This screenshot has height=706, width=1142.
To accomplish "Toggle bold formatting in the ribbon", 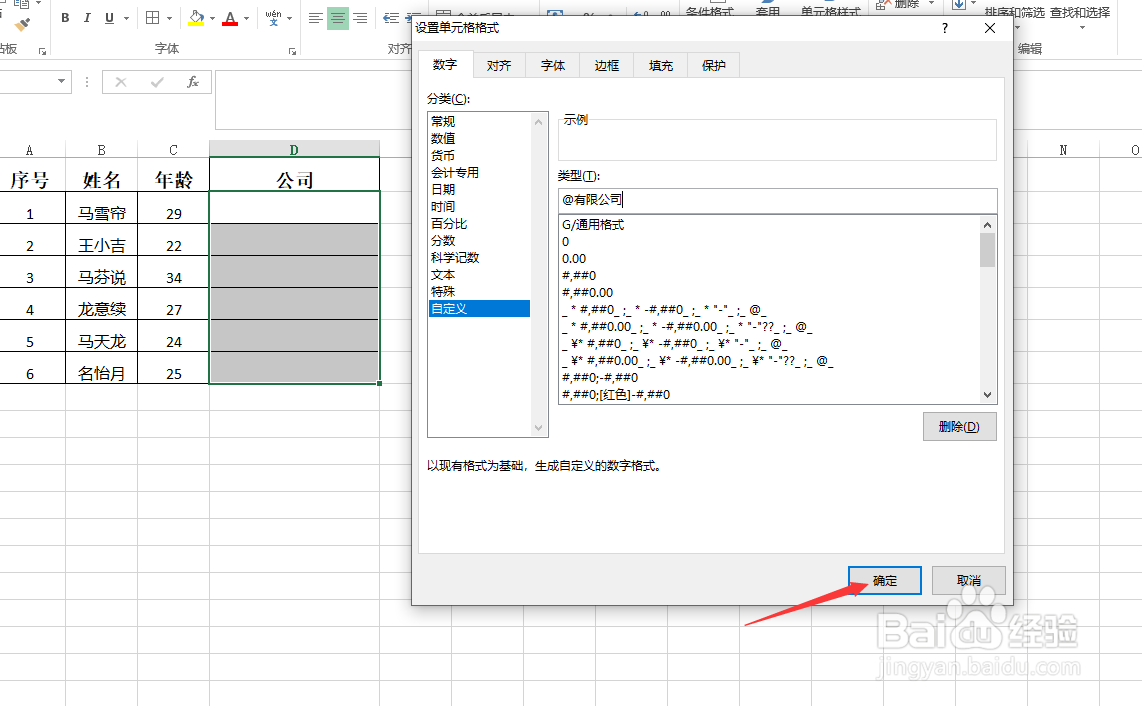I will [65, 17].
